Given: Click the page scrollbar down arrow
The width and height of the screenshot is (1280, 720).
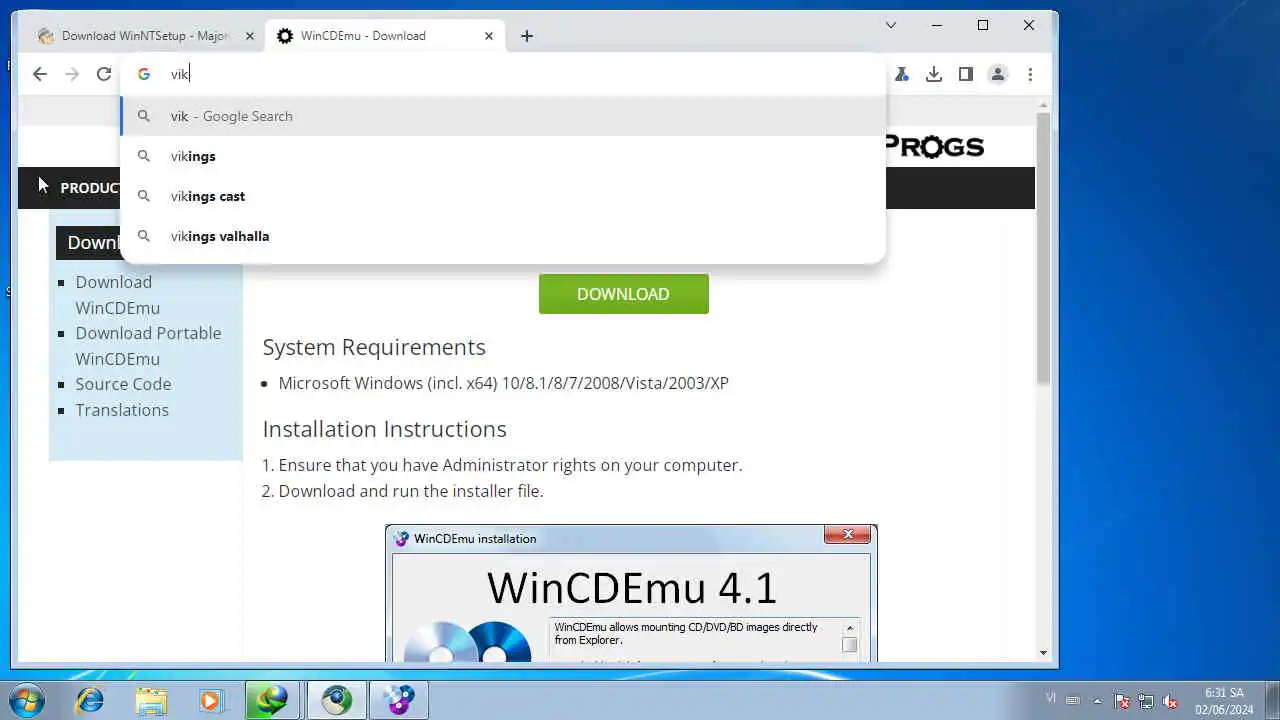Looking at the screenshot, I should (1043, 653).
